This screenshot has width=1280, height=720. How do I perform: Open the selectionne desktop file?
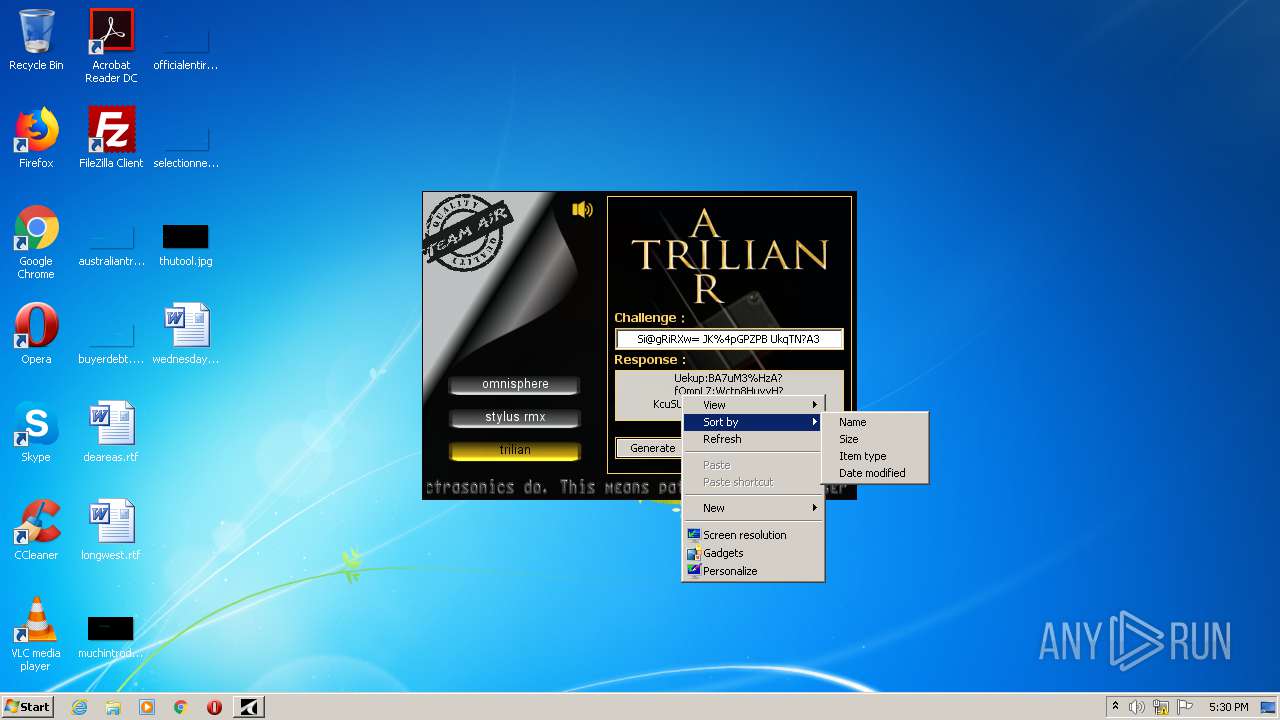pos(186,147)
